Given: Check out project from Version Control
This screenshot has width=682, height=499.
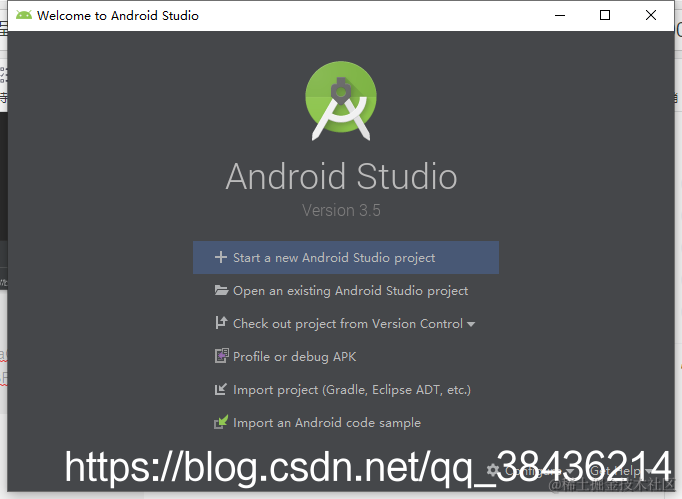Looking at the screenshot, I should pyautogui.click(x=346, y=324).
